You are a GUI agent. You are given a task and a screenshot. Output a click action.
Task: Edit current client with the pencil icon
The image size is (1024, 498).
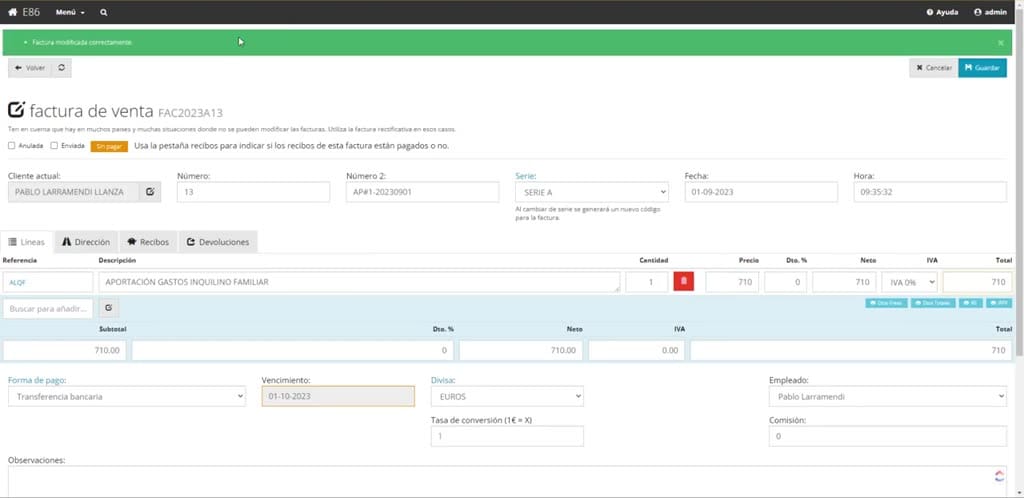(150, 192)
